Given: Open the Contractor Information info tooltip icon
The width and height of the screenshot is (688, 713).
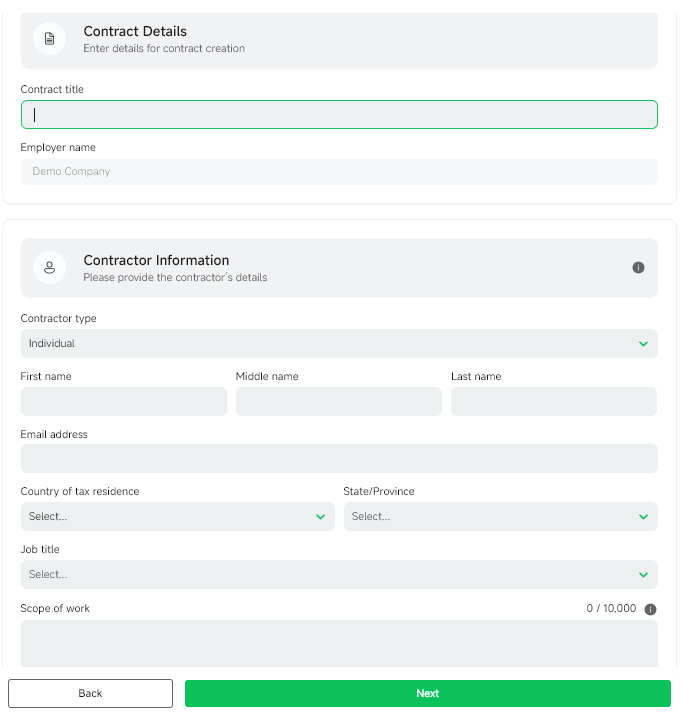Looking at the screenshot, I should (638, 267).
